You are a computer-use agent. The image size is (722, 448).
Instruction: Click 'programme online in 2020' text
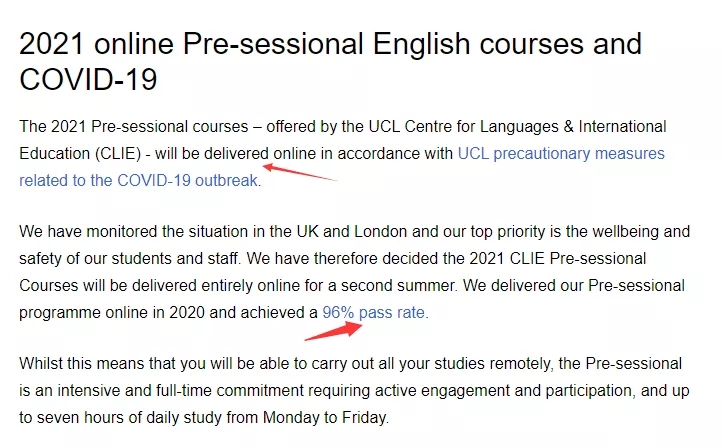[112, 313]
